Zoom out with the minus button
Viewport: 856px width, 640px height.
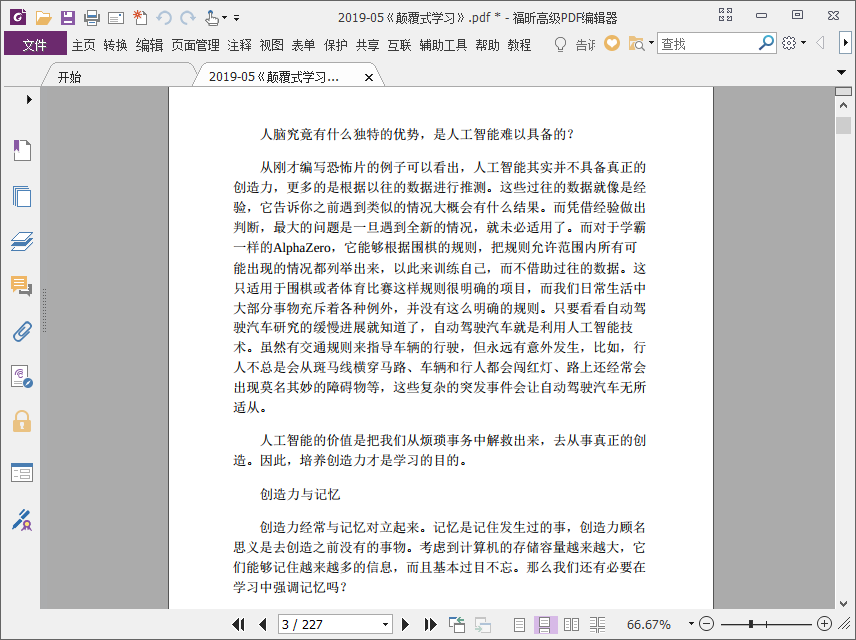click(x=706, y=624)
